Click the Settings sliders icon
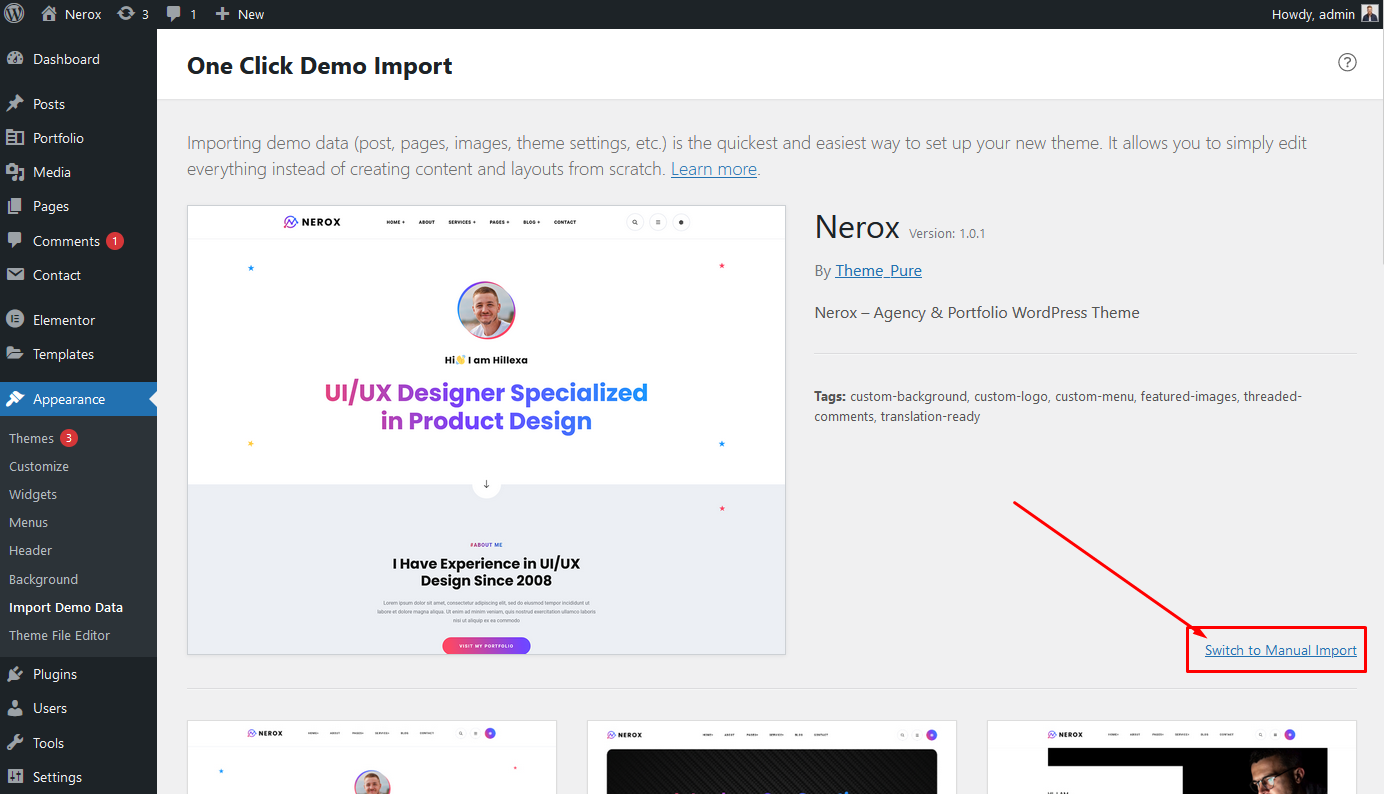The height and width of the screenshot is (794, 1384). 15,777
